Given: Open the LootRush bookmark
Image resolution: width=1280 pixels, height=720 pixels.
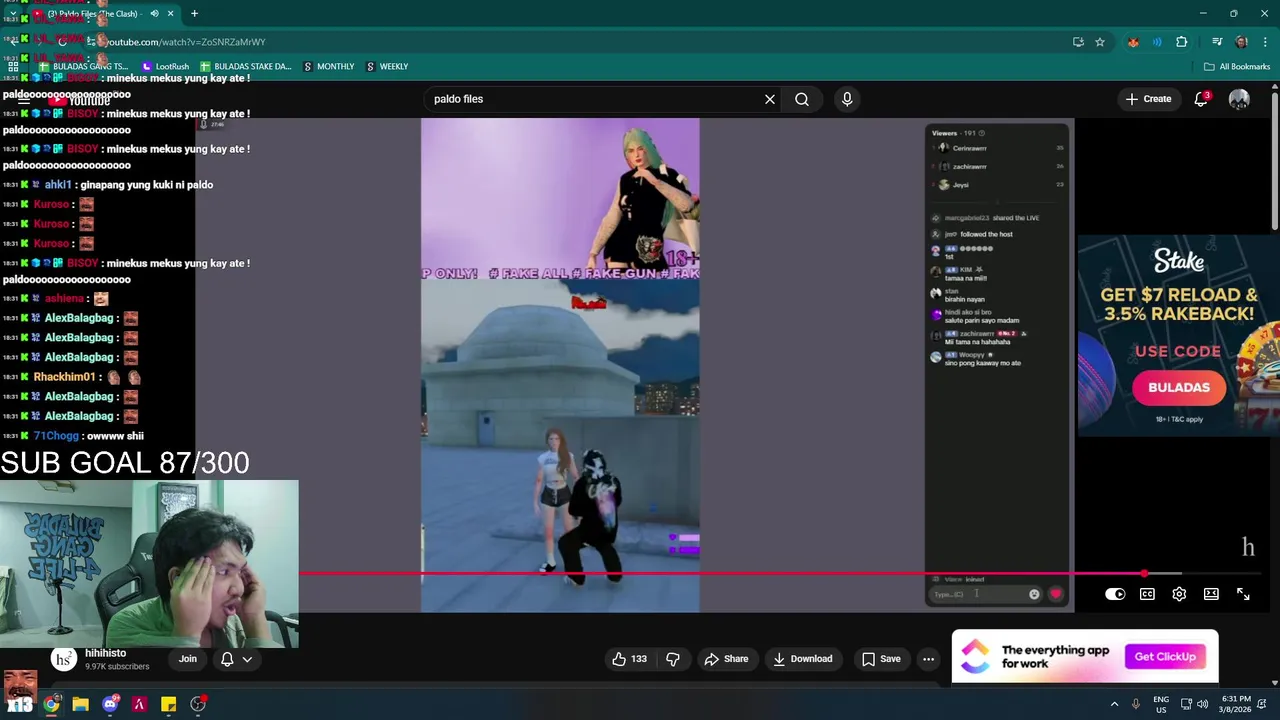Looking at the screenshot, I should pyautogui.click(x=165, y=67).
